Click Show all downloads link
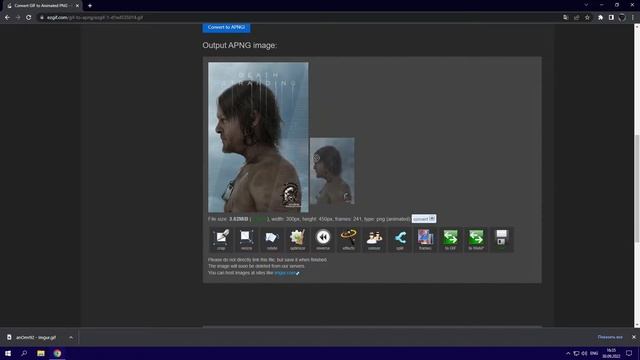This screenshot has height=360, width=640. [610, 337]
